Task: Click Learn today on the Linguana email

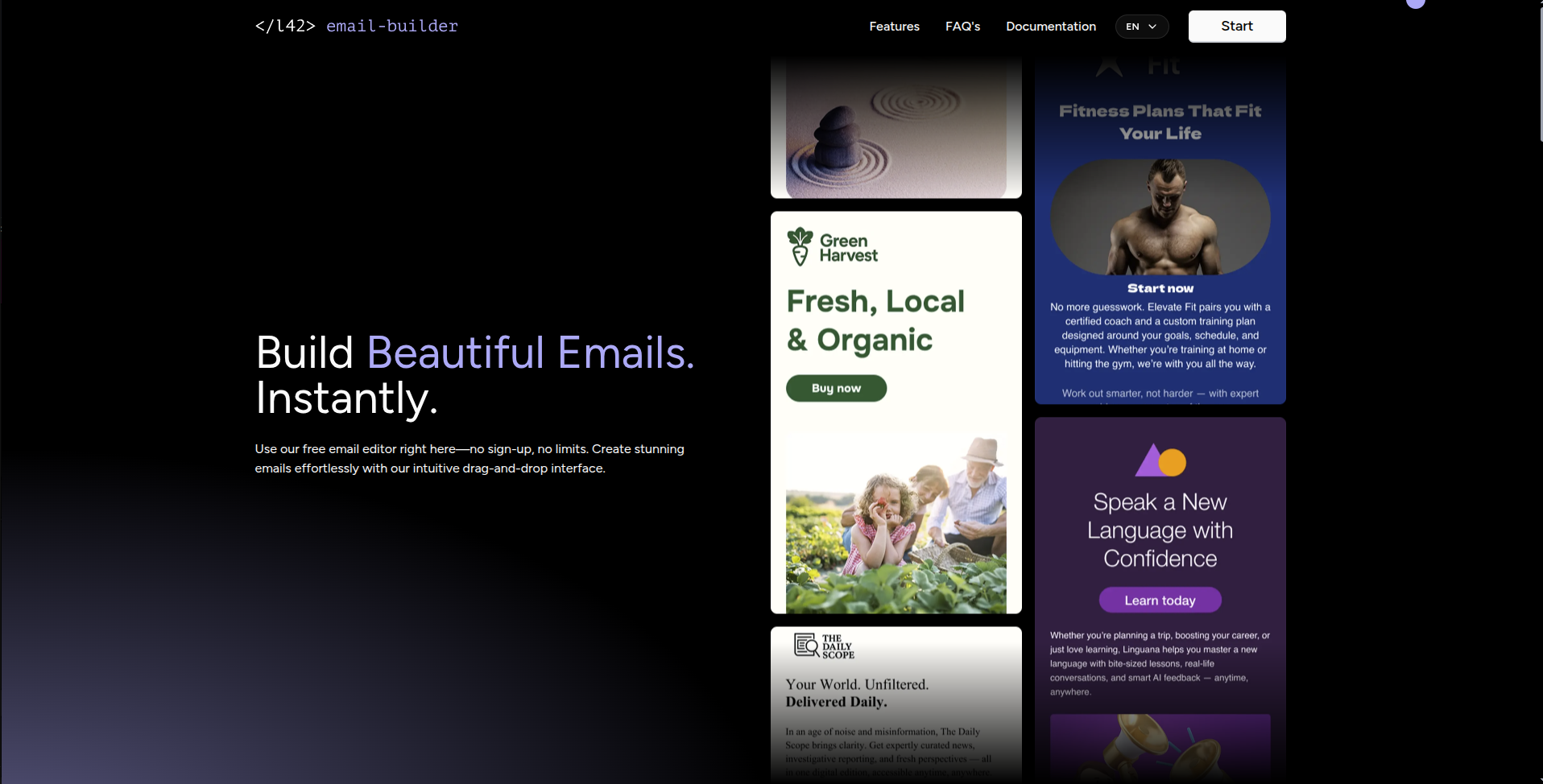Action: pyautogui.click(x=1160, y=600)
